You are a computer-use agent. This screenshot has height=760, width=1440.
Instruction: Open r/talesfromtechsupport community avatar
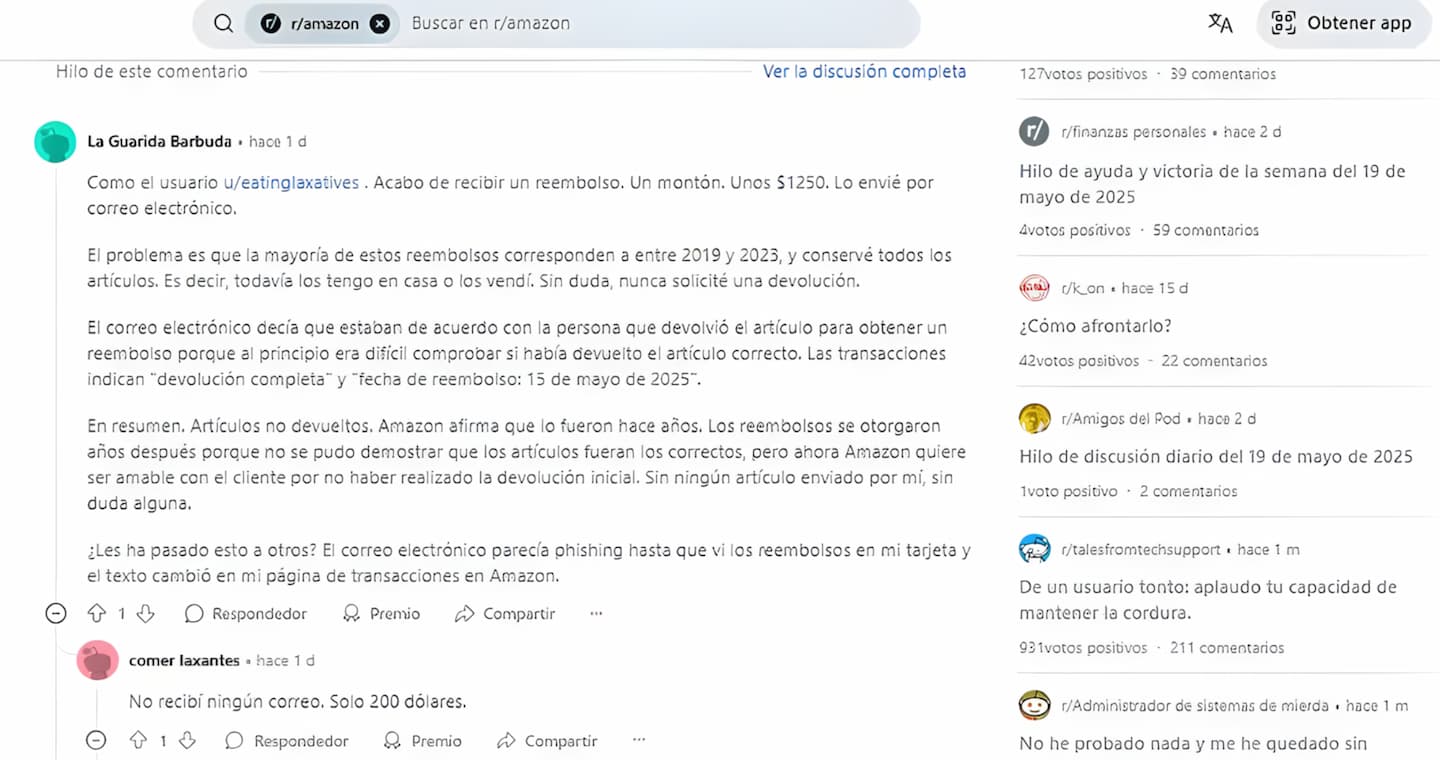pos(1034,549)
